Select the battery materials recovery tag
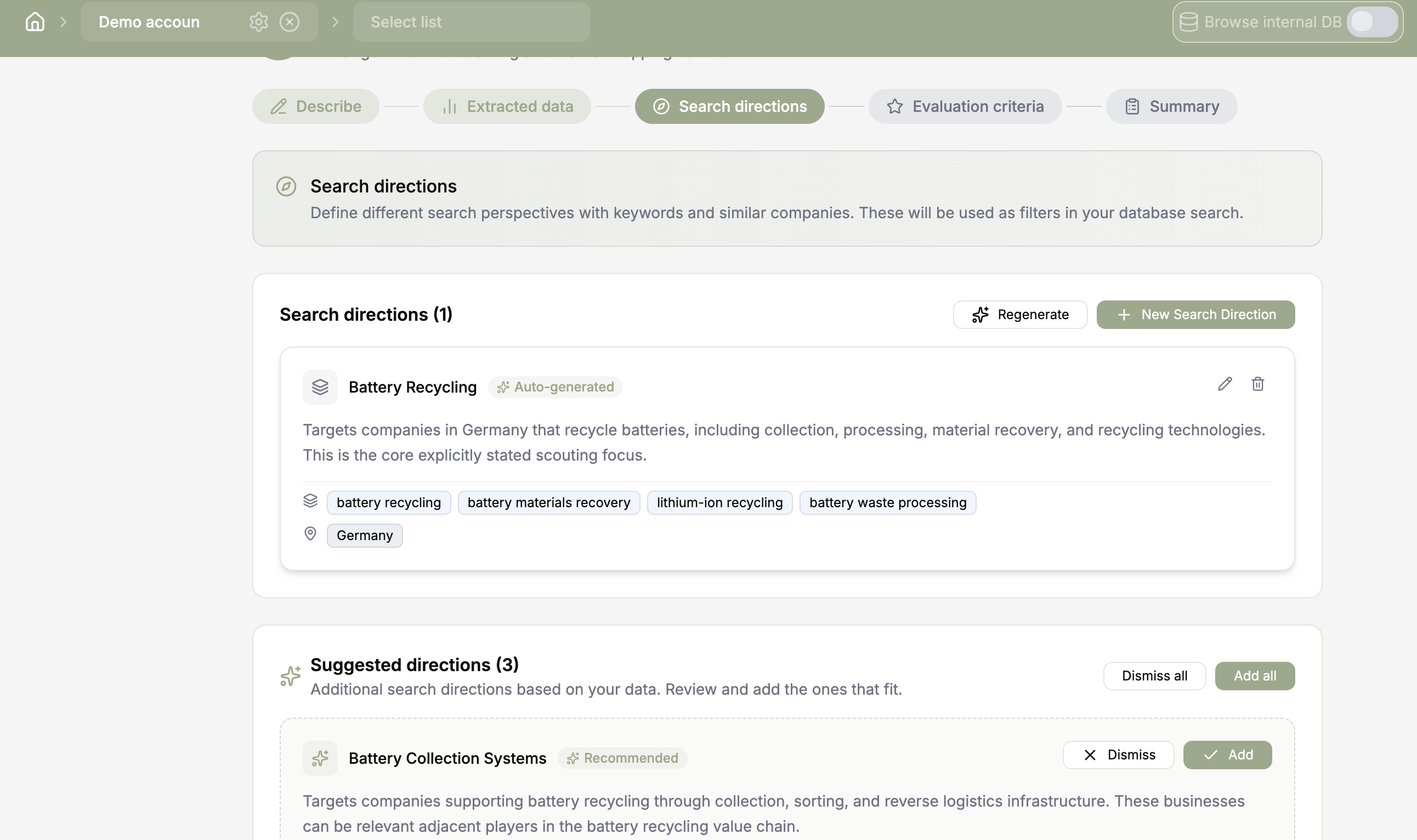The width and height of the screenshot is (1417, 840). point(548,503)
